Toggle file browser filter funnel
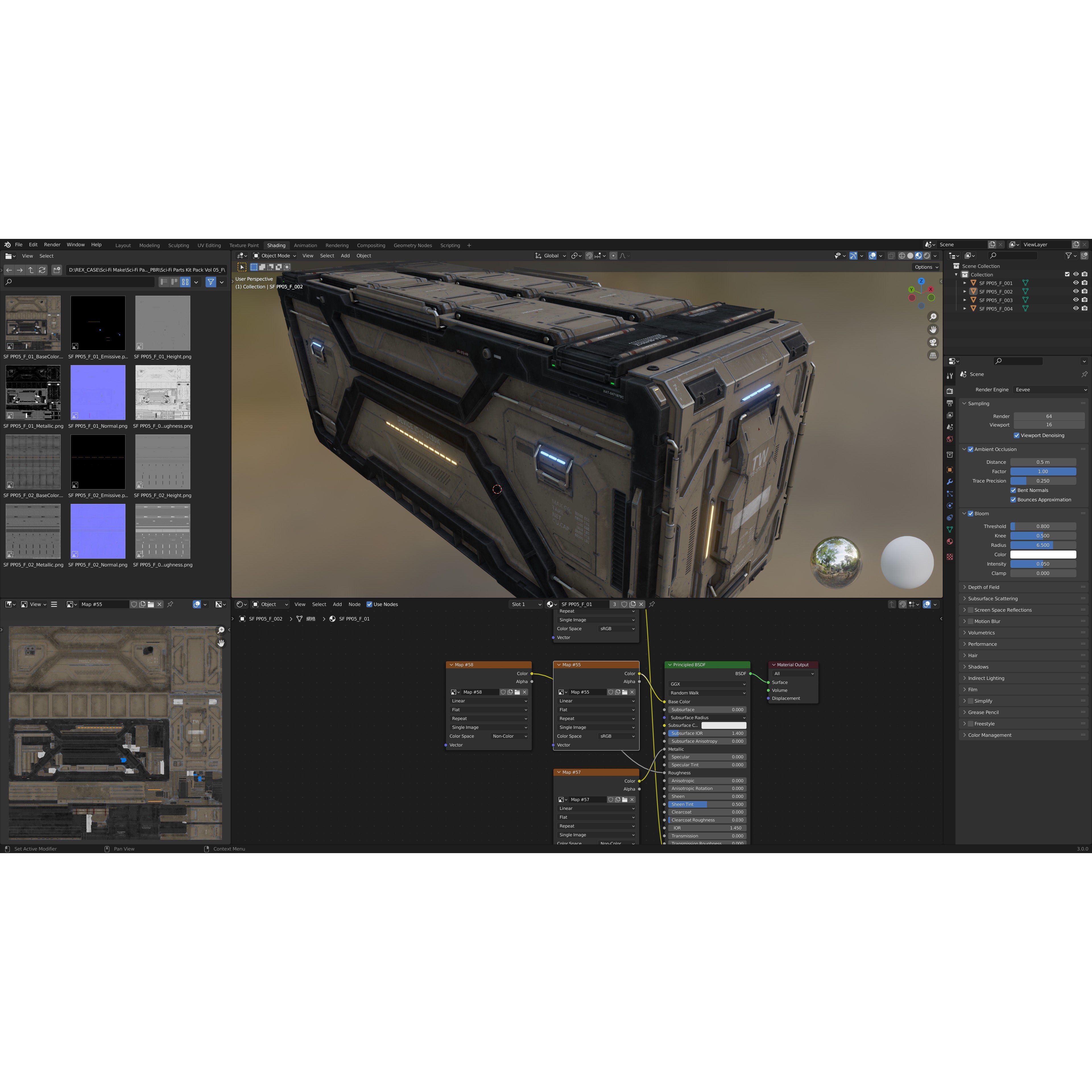Screen dimensions: 1092x1092 [x=211, y=282]
